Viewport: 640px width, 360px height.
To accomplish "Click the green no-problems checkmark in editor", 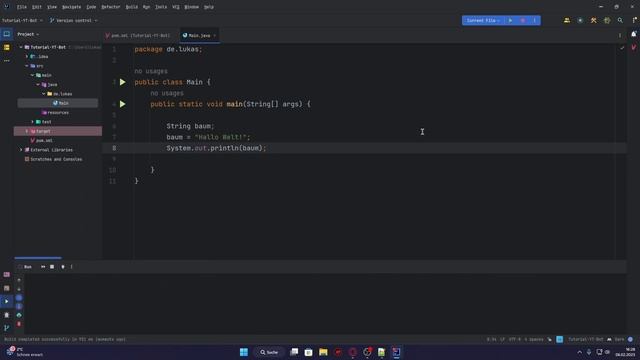I will (622, 48).
